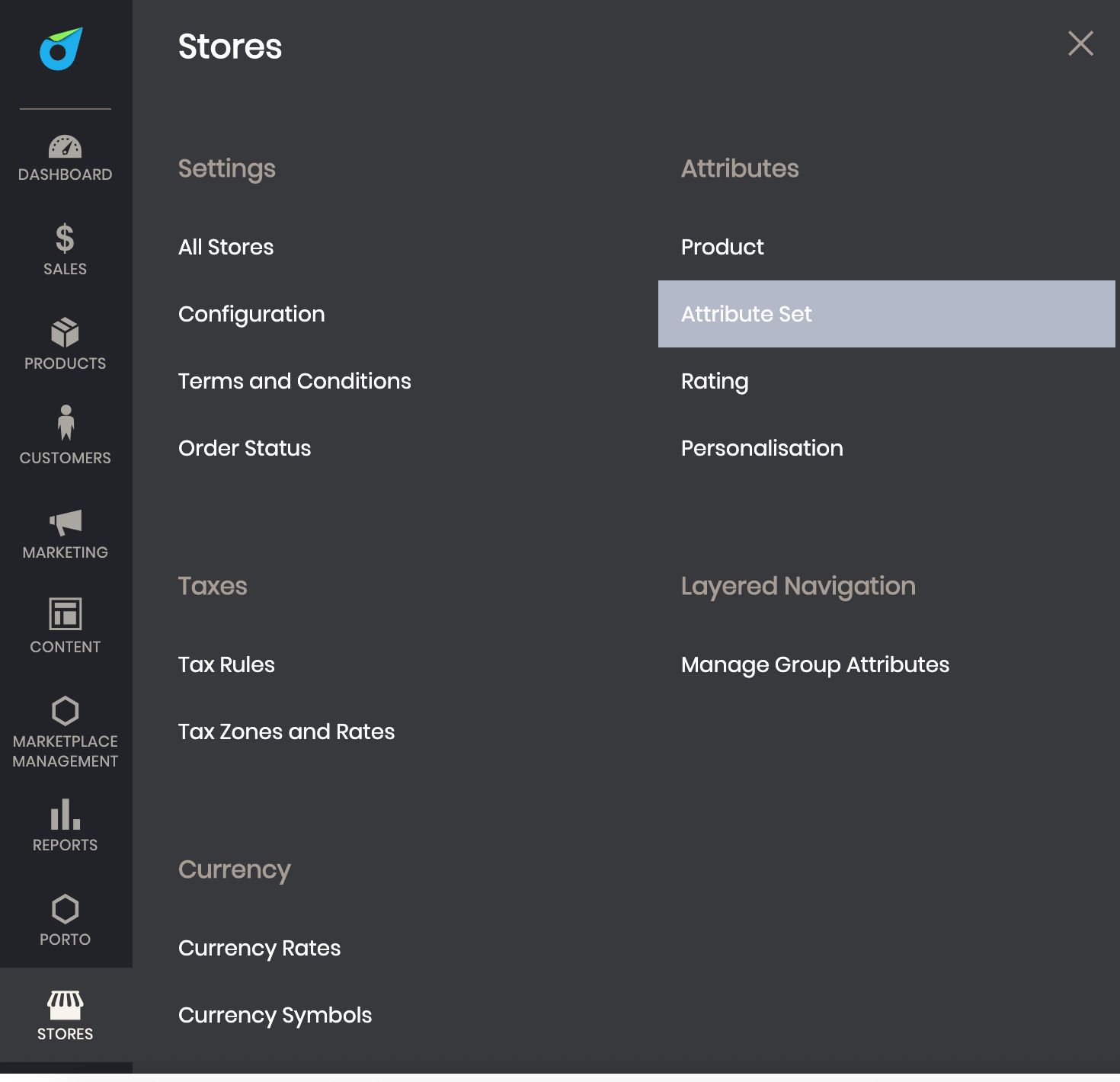Open Currency Symbols
1120x1082 pixels.
[x=275, y=1015]
